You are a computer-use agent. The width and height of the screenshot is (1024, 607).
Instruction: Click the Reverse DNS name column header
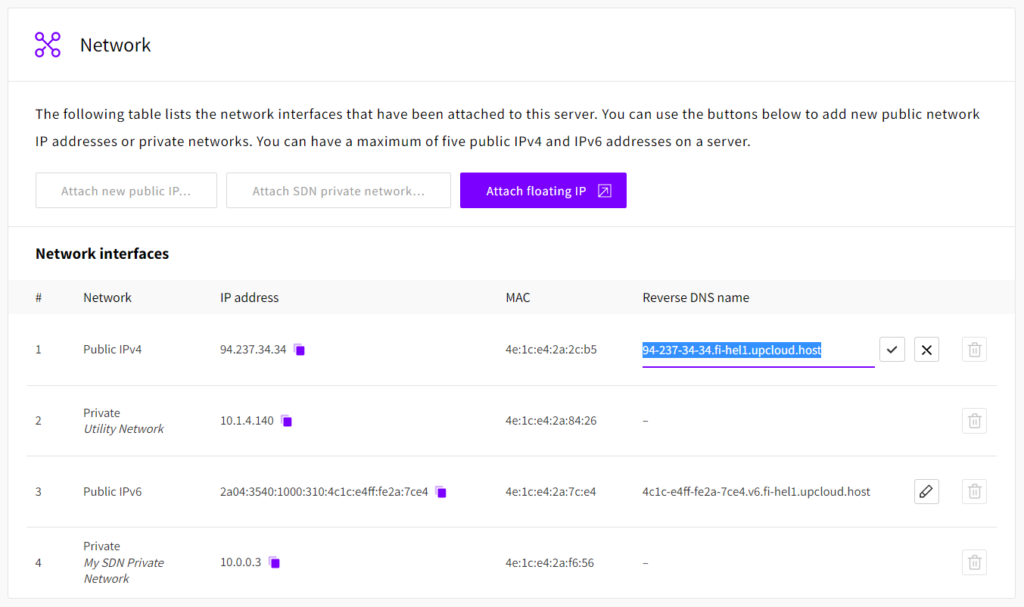tap(695, 297)
